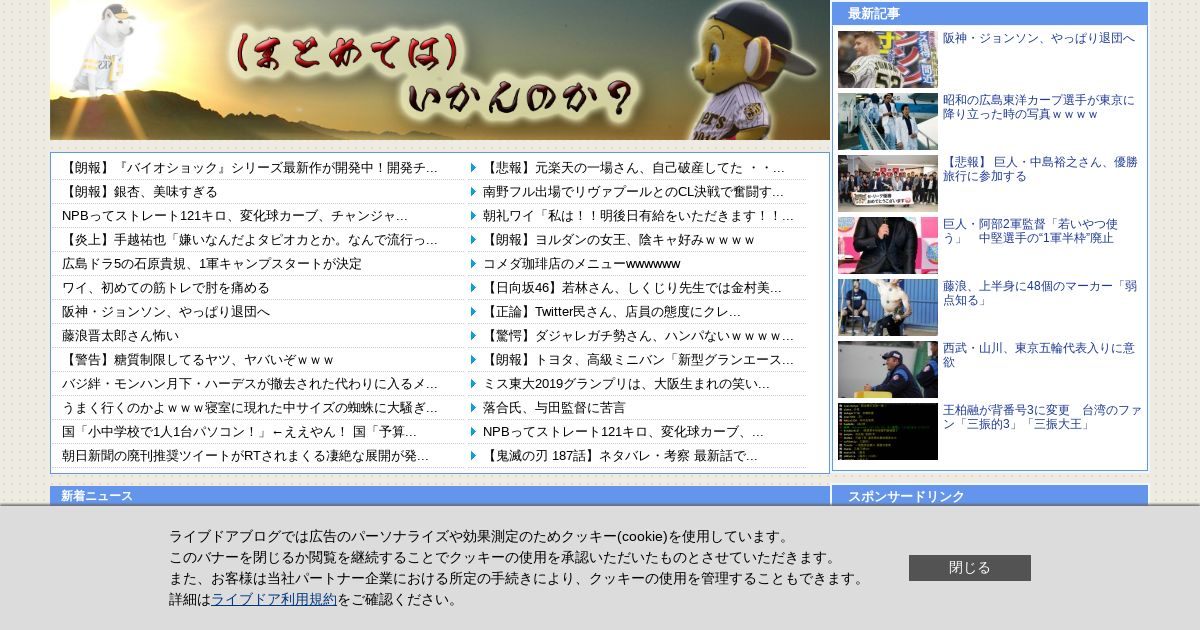Image resolution: width=1200 pixels, height=630 pixels.
Task: Open thumbnail for 西武・山川 article
Action: pyautogui.click(x=888, y=369)
